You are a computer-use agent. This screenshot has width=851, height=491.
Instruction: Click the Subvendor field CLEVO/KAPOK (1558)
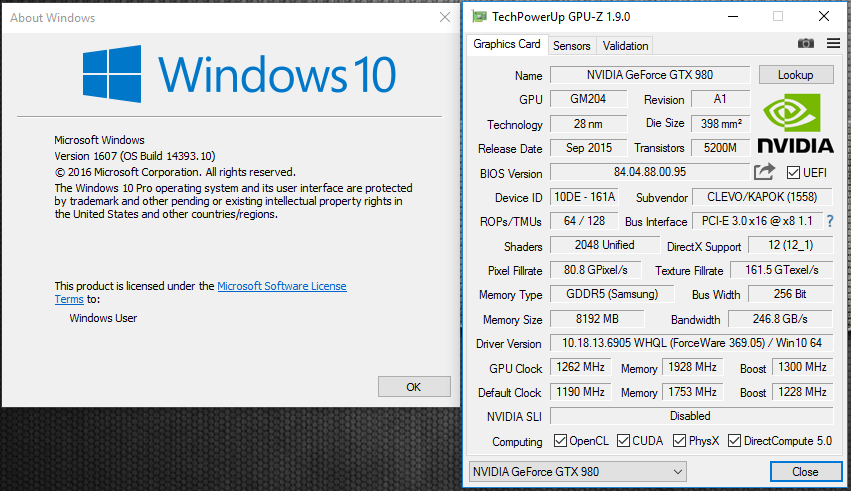[x=762, y=197]
